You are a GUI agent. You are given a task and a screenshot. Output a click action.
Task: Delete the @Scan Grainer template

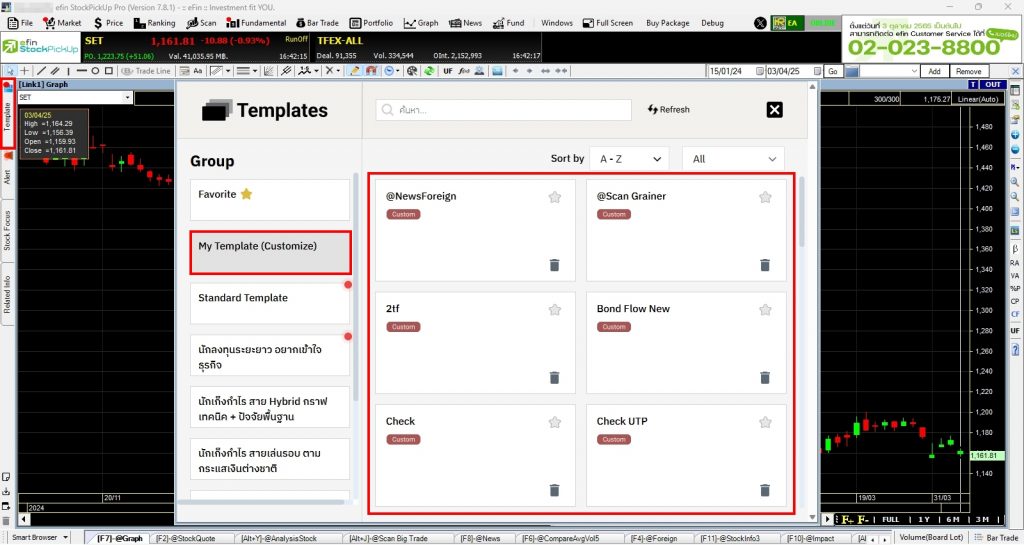point(765,264)
